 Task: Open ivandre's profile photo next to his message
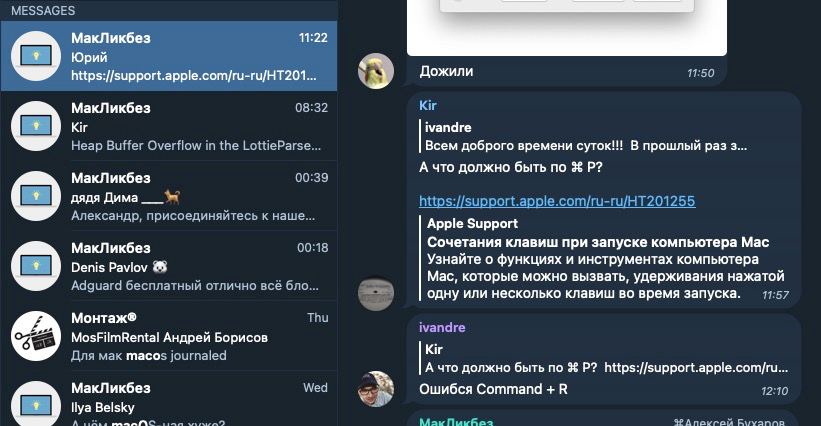(376, 389)
